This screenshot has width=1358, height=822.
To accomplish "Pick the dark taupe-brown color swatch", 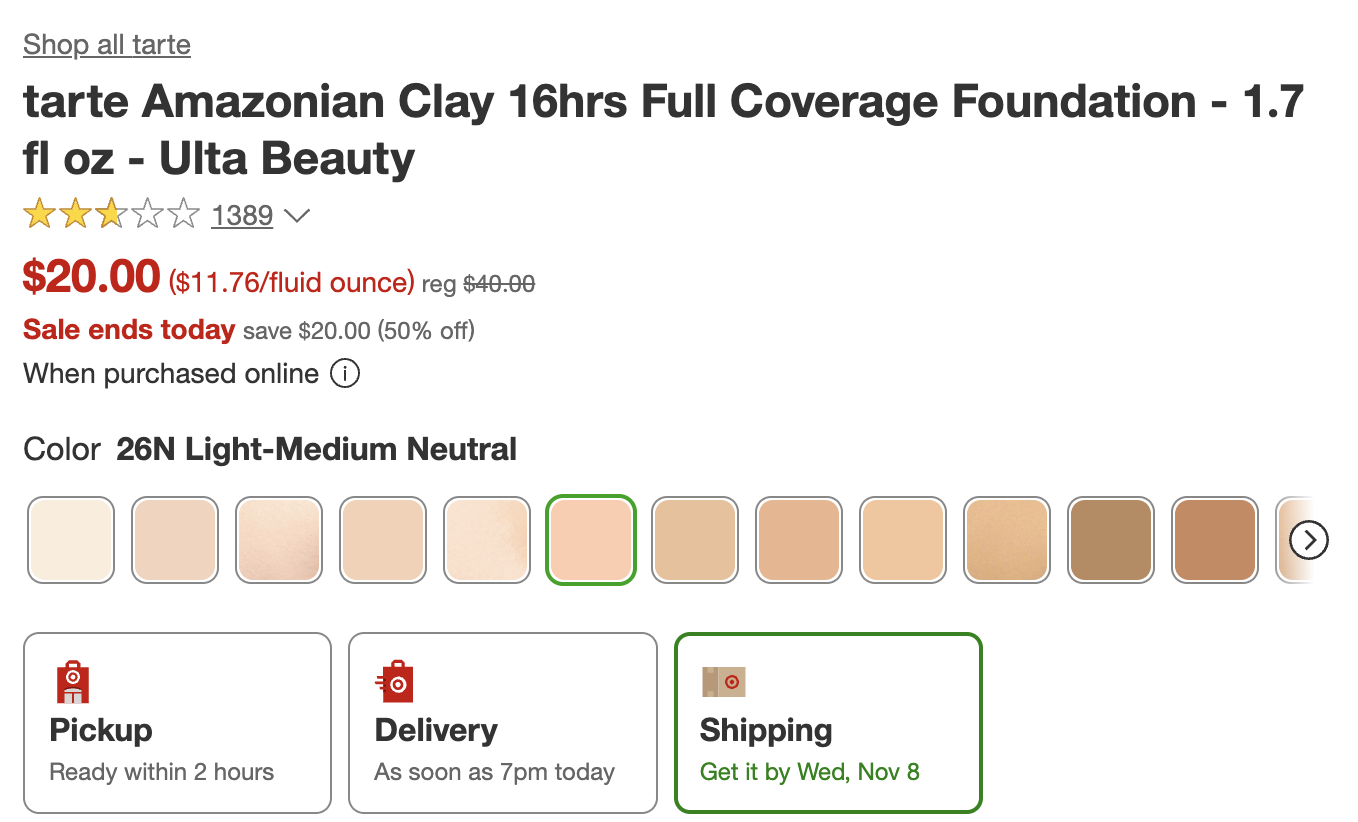I will point(1111,540).
